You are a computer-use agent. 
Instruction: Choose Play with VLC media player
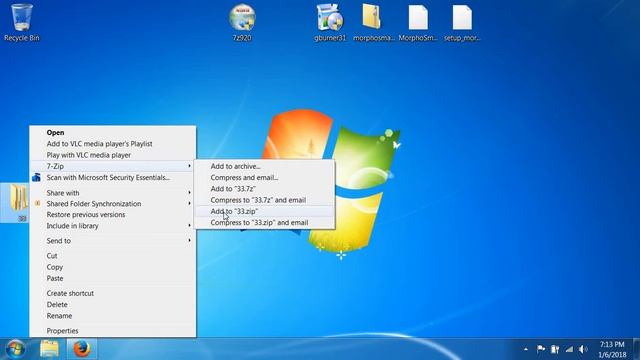tap(113, 155)
